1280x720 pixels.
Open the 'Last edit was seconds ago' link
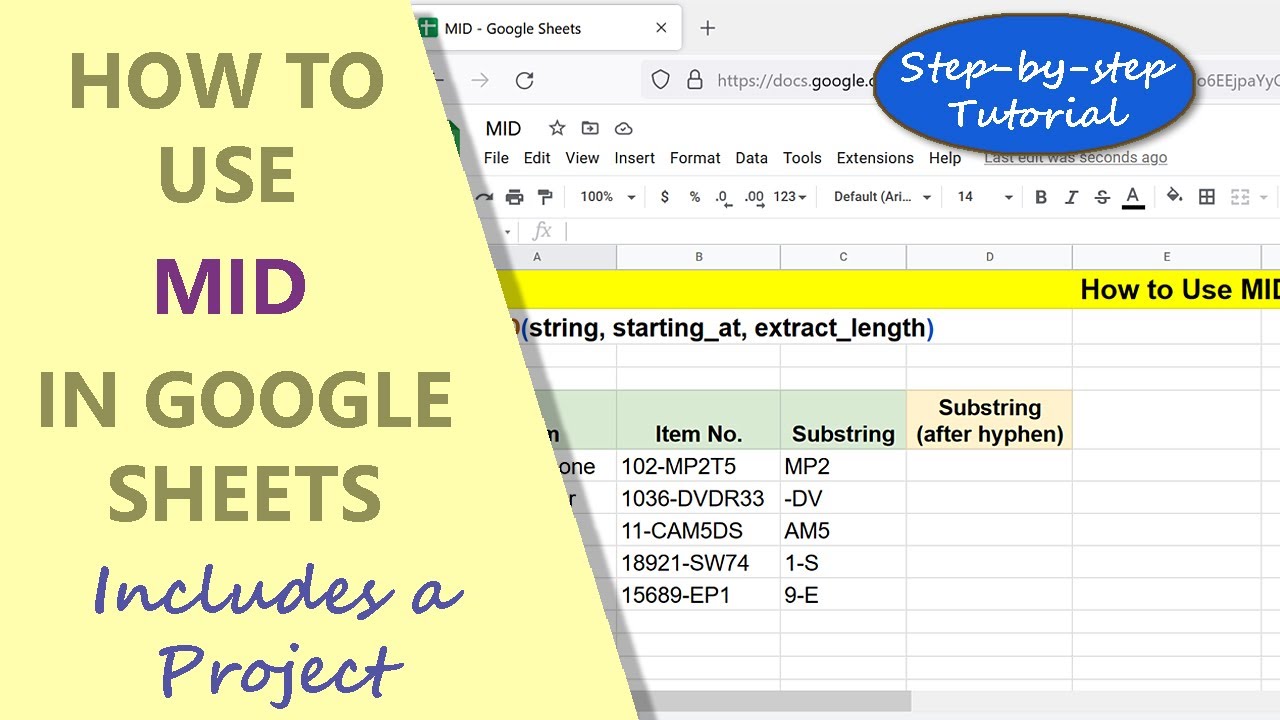click(x=1075, y=158)
